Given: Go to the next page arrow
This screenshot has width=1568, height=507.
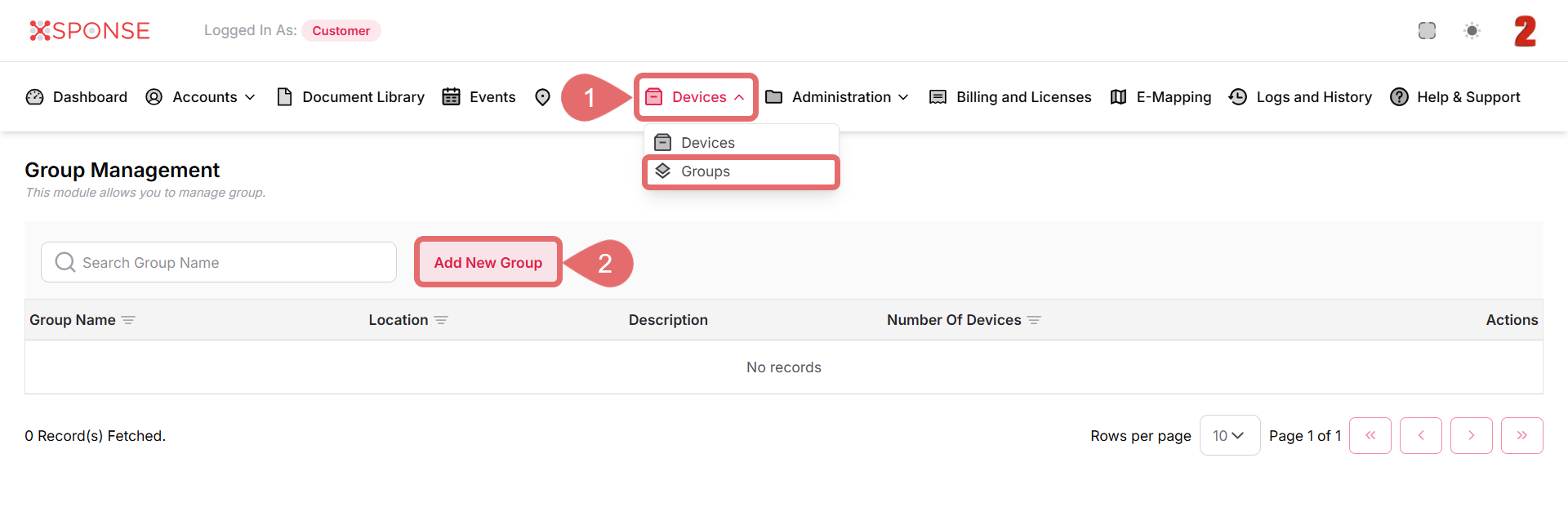Looking at the screenshot, I should coord(1471,435).
